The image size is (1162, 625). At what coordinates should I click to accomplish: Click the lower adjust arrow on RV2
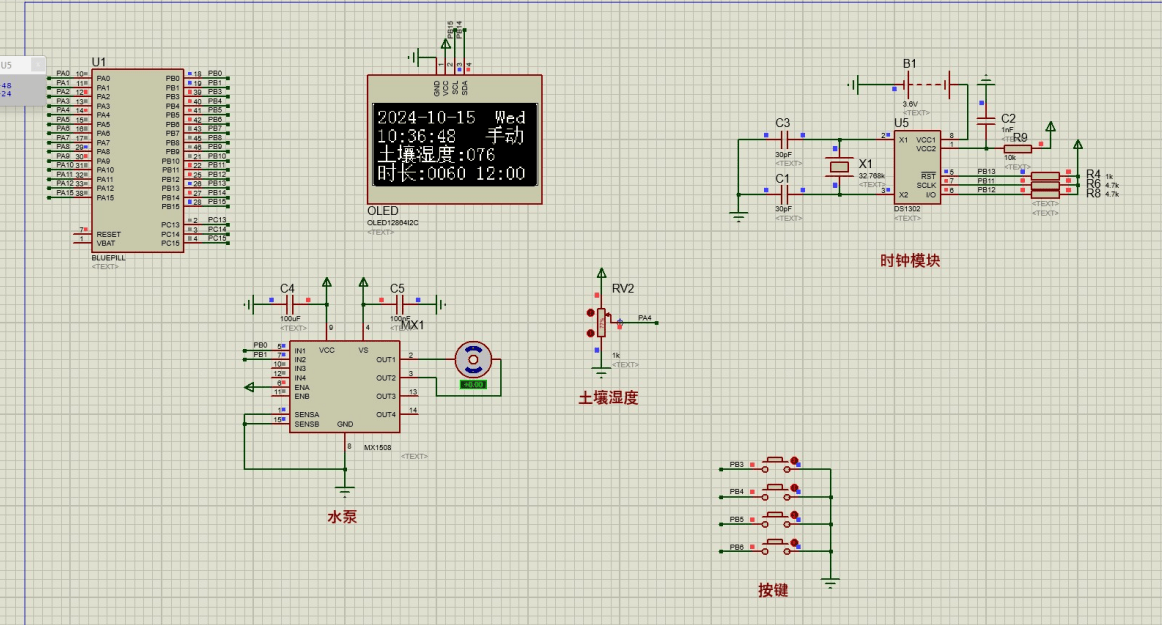pos(591,333)
